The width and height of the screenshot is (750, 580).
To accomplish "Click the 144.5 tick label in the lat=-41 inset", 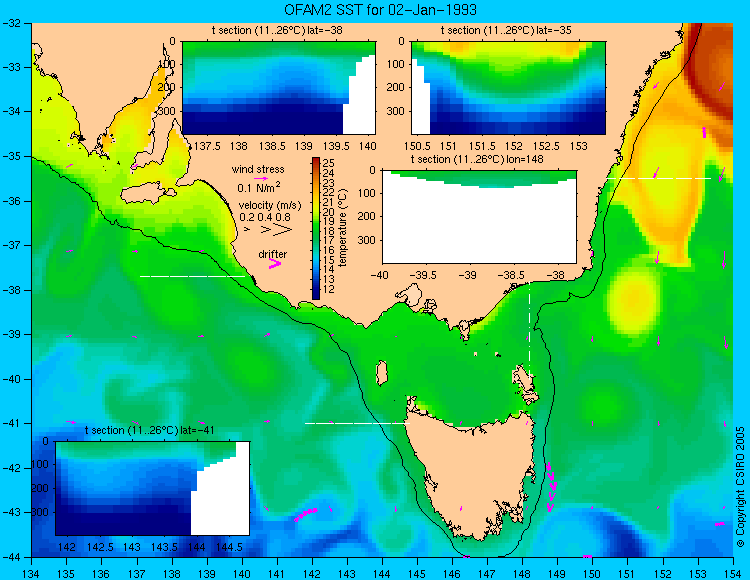I will [x=229, y=547].
